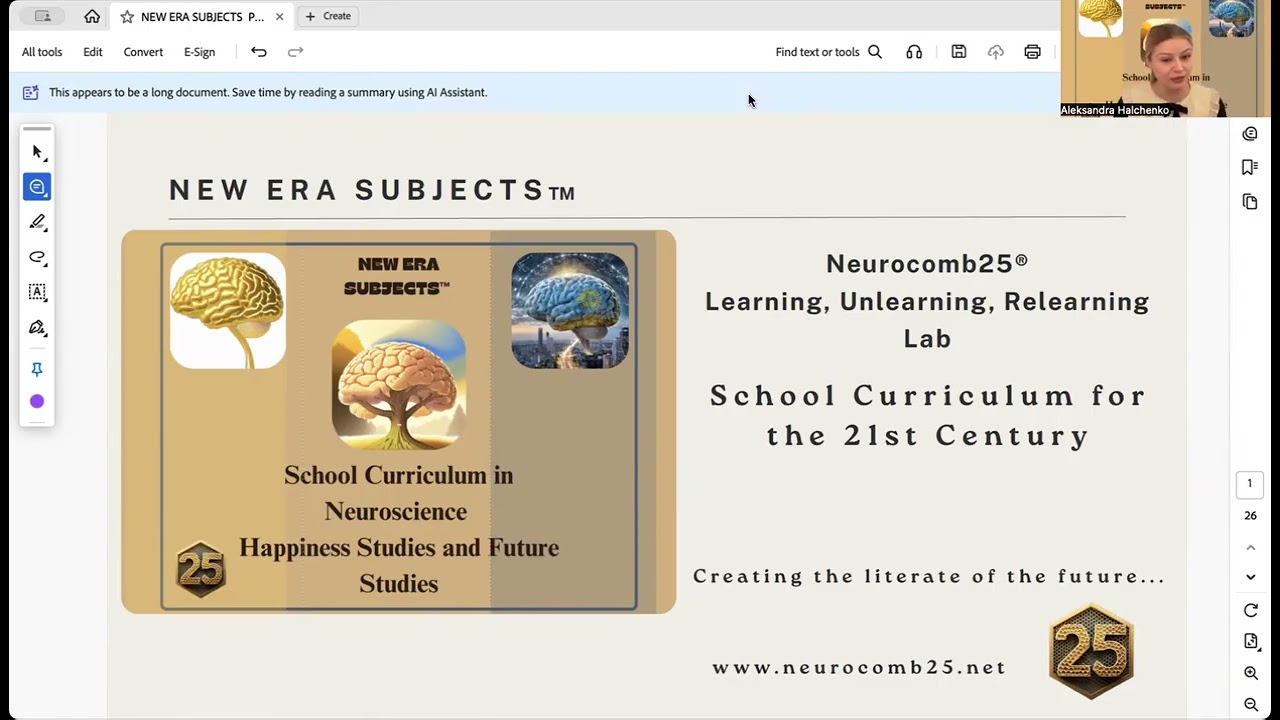
Task: Open the page thumbnails panel
Action: tap(1250, 201)
